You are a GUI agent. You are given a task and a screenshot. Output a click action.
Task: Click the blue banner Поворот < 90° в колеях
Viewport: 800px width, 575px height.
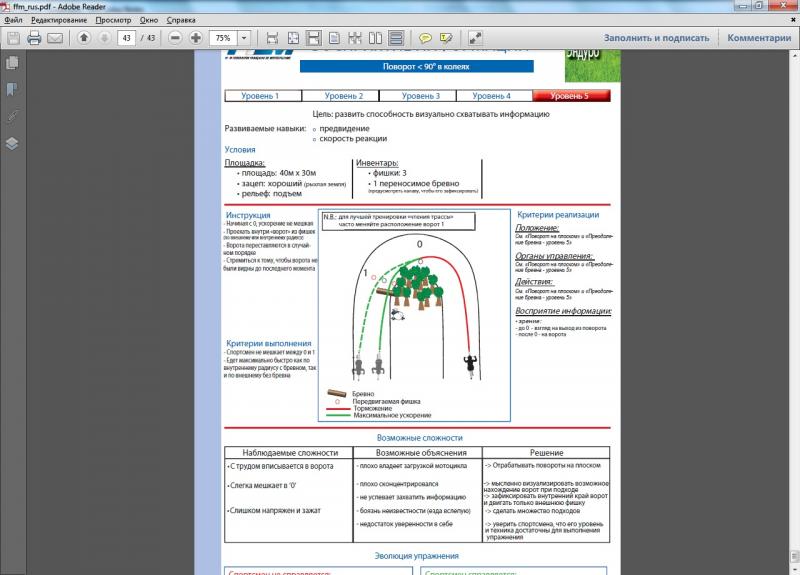[417, 66]
